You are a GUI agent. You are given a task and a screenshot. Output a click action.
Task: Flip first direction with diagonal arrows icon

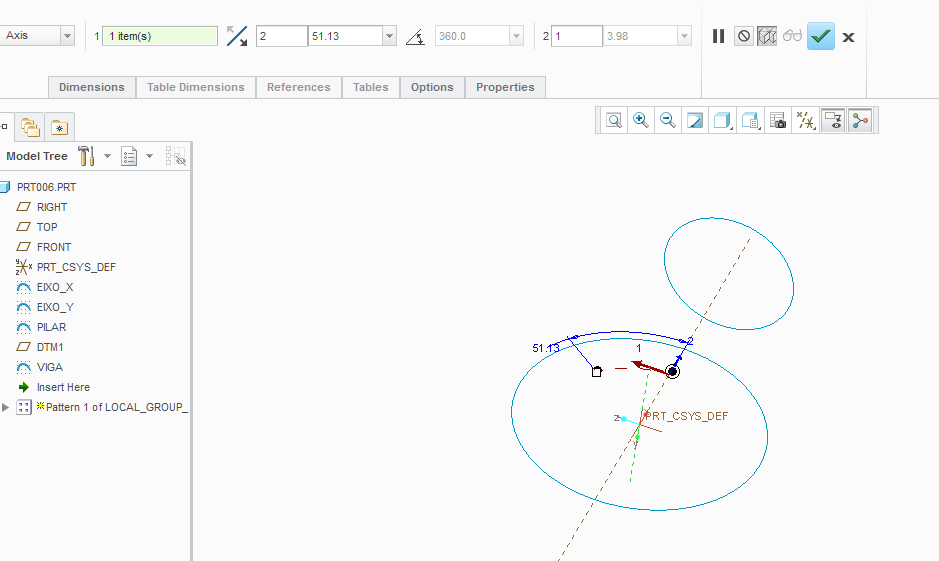[x=237, y=36]
